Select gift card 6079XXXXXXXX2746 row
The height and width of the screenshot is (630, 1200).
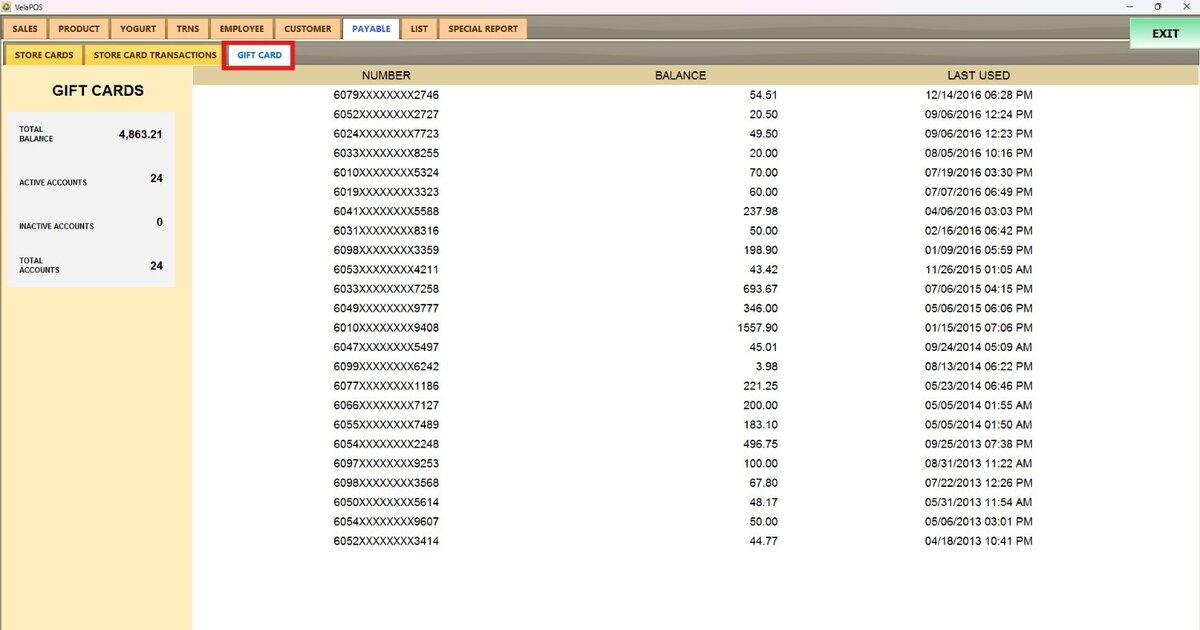coord(696,95)
